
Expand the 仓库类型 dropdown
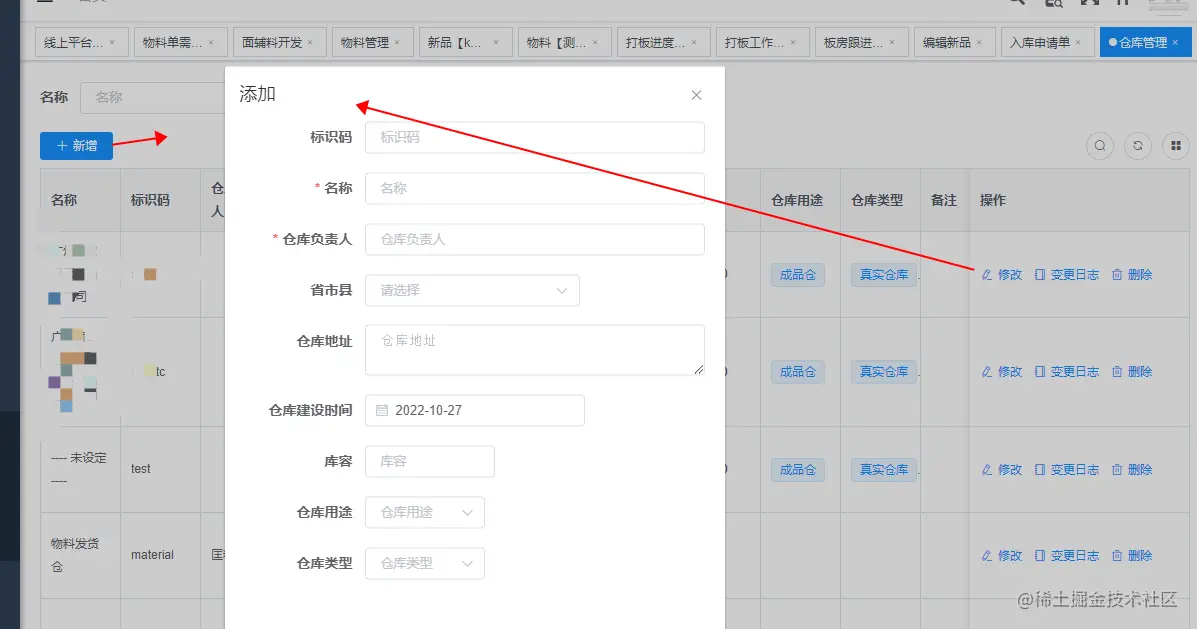click(424, 563)
